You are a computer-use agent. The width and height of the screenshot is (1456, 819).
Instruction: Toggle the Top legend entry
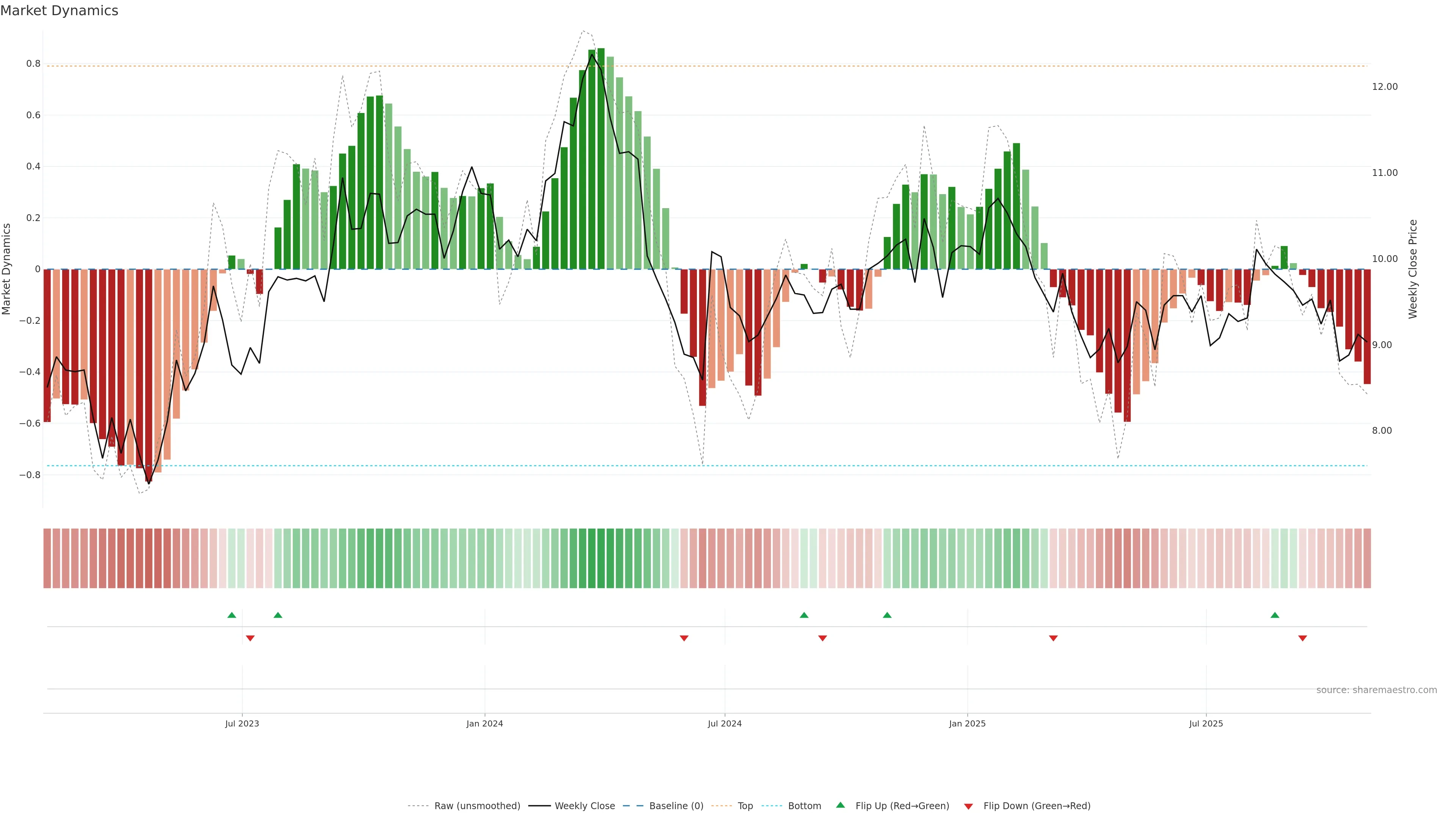(x=745, y=806)
